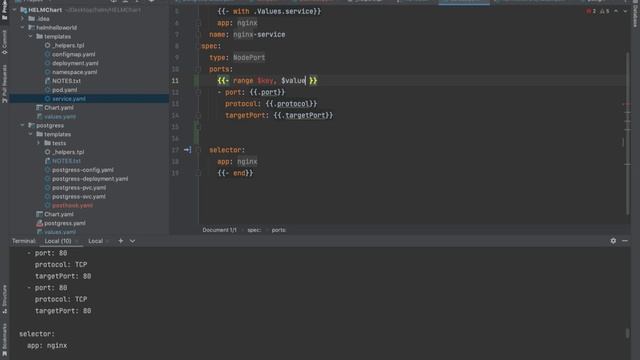Collapse the HELMChart root node
The image size is (640, 360).
click(15, 10)
